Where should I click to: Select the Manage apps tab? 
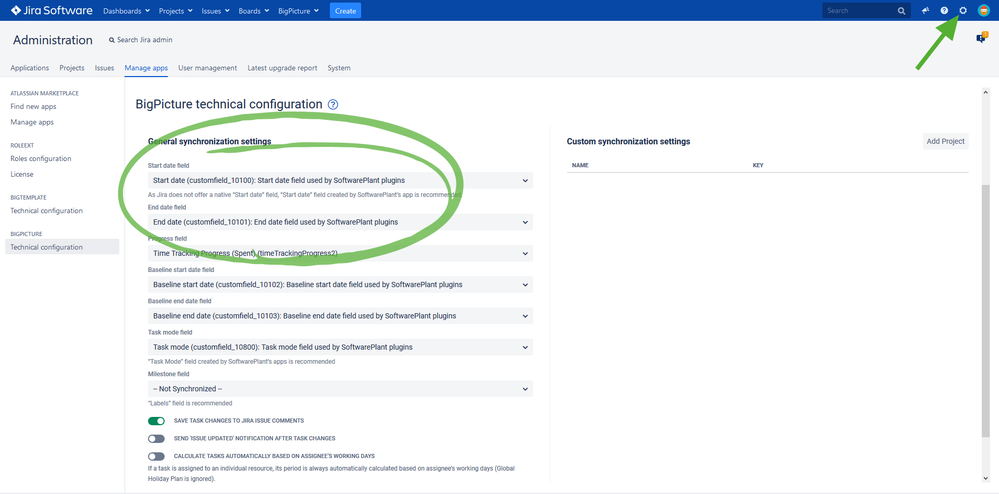(x=146, y=68)
